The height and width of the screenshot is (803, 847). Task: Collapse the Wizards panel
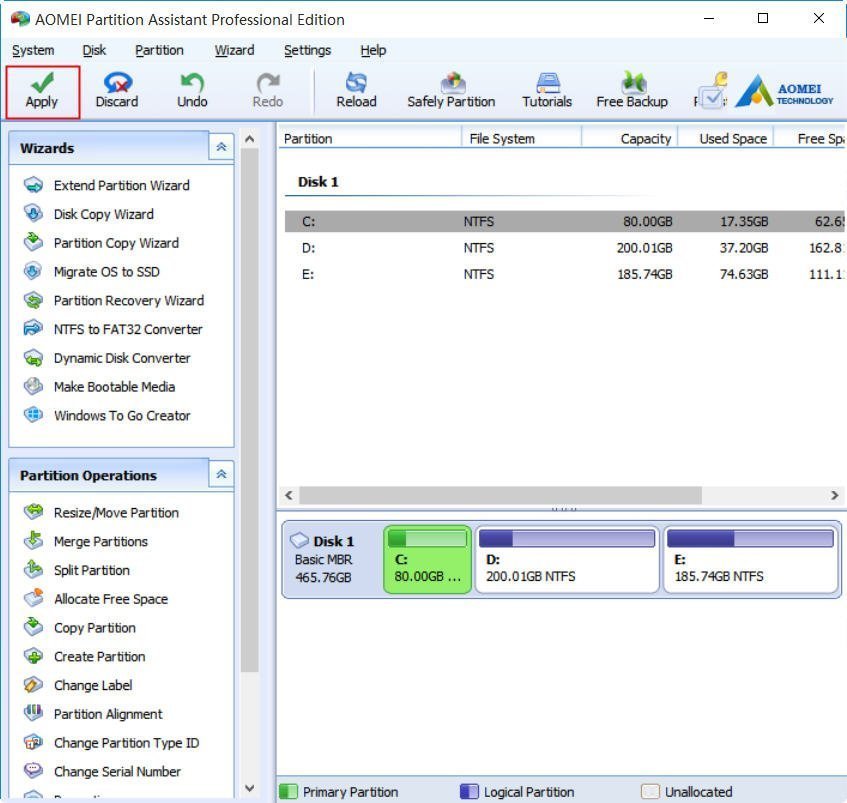tap(221, 147)
